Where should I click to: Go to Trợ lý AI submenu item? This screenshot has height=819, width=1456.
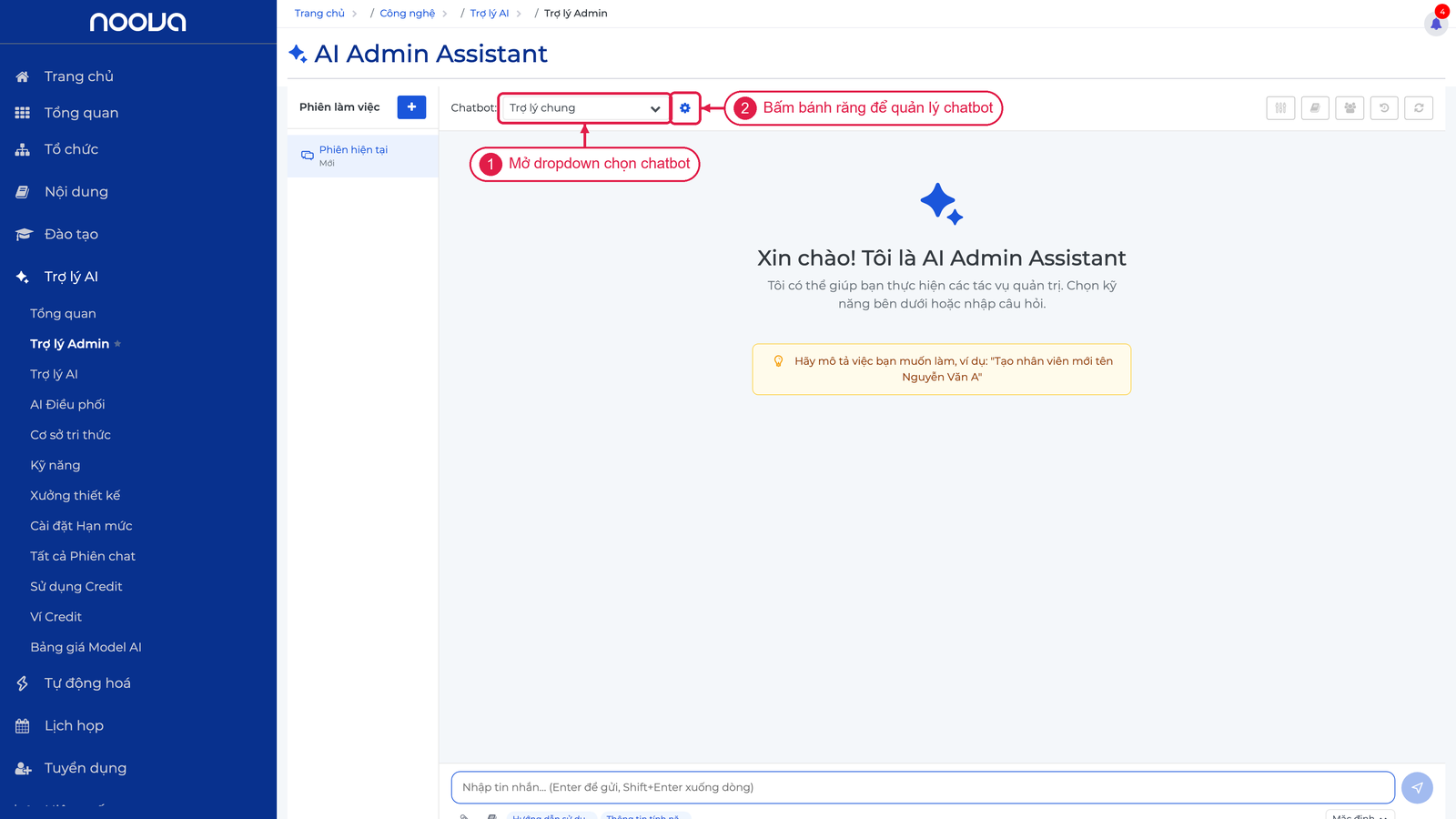[x=54, y=374]
